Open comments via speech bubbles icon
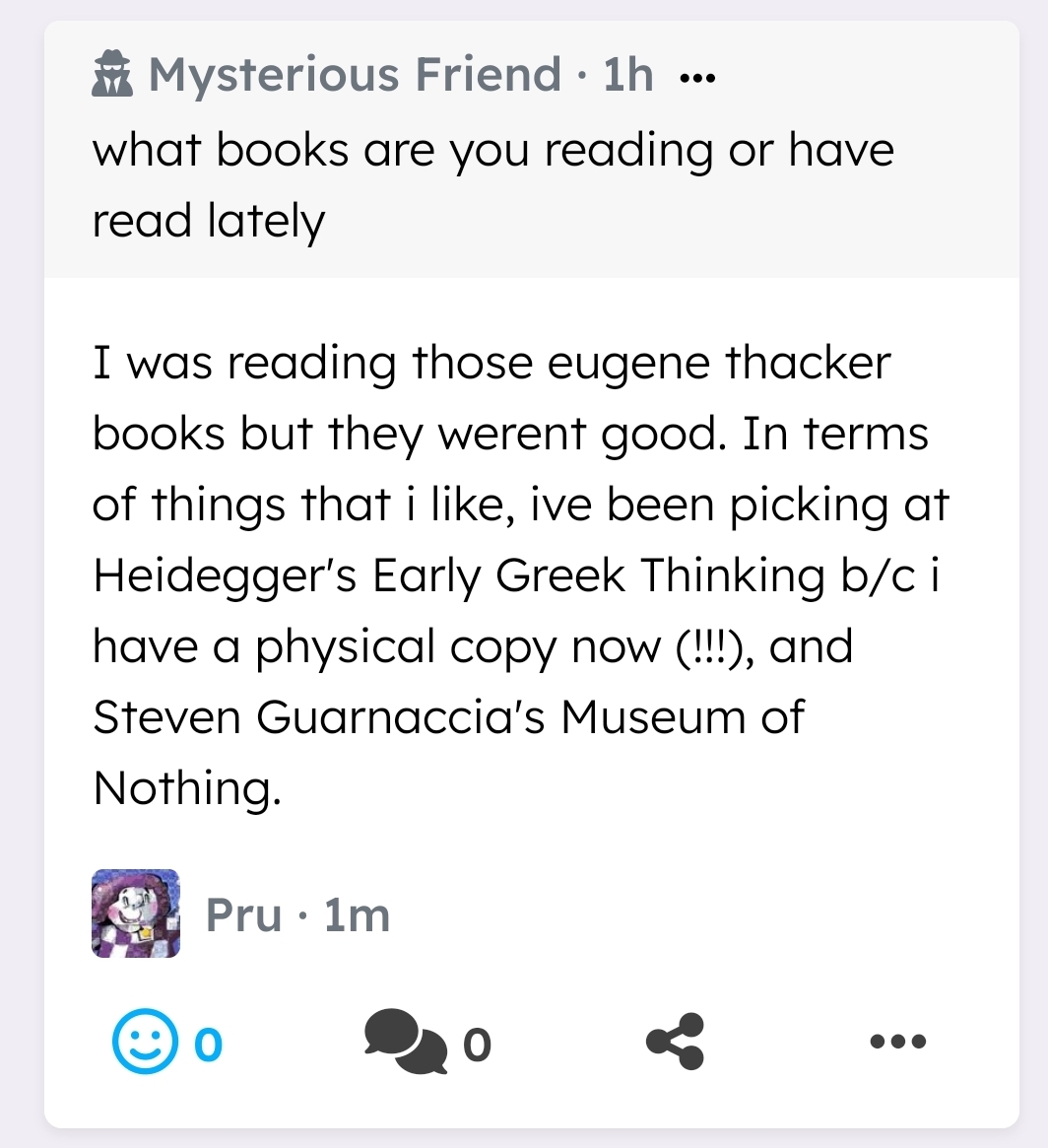 point(406,1042)
